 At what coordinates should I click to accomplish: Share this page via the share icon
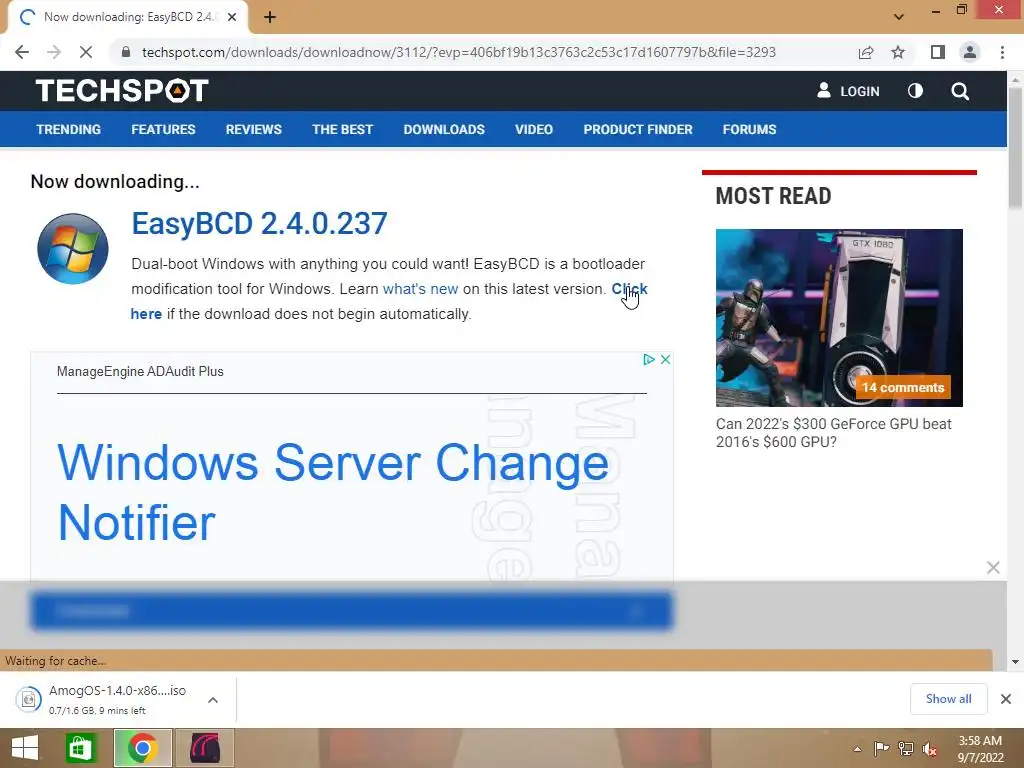coord(866,52)
